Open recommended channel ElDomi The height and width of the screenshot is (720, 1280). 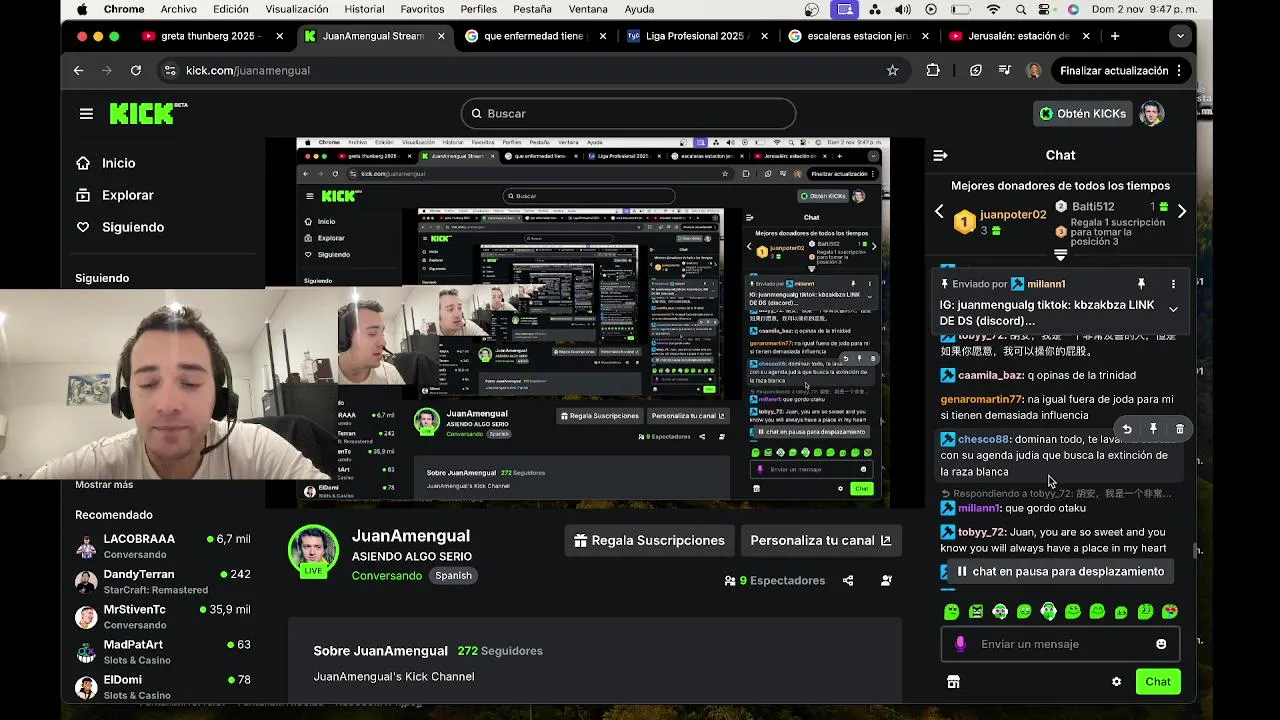click(x=162, y=686)
